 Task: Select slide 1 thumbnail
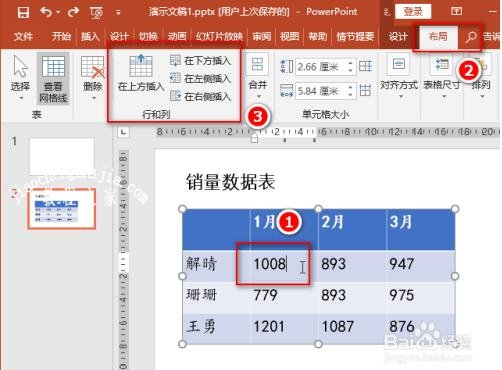pos(62,156)
